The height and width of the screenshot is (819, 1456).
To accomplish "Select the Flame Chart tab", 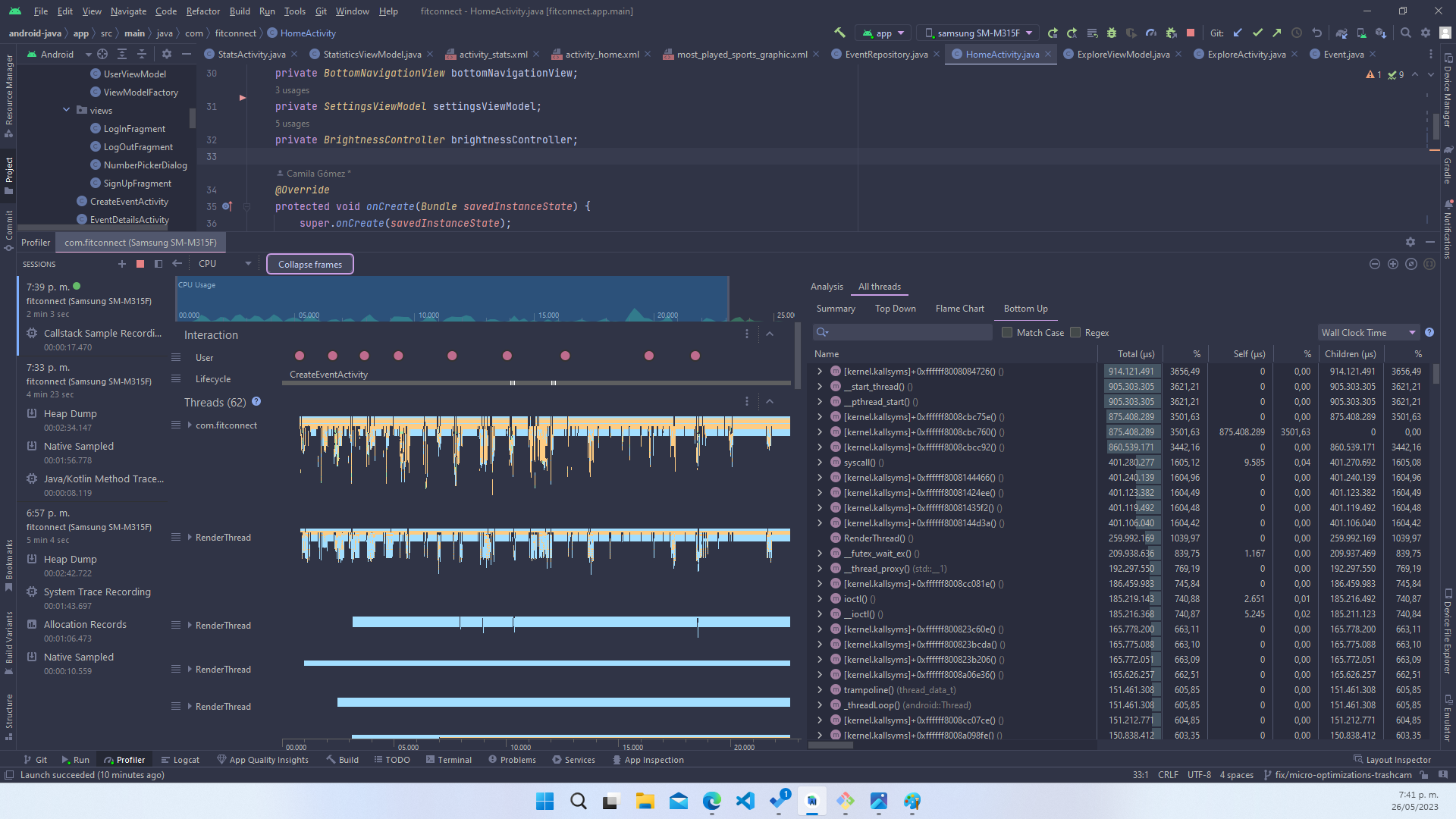I will pos(959,308).
